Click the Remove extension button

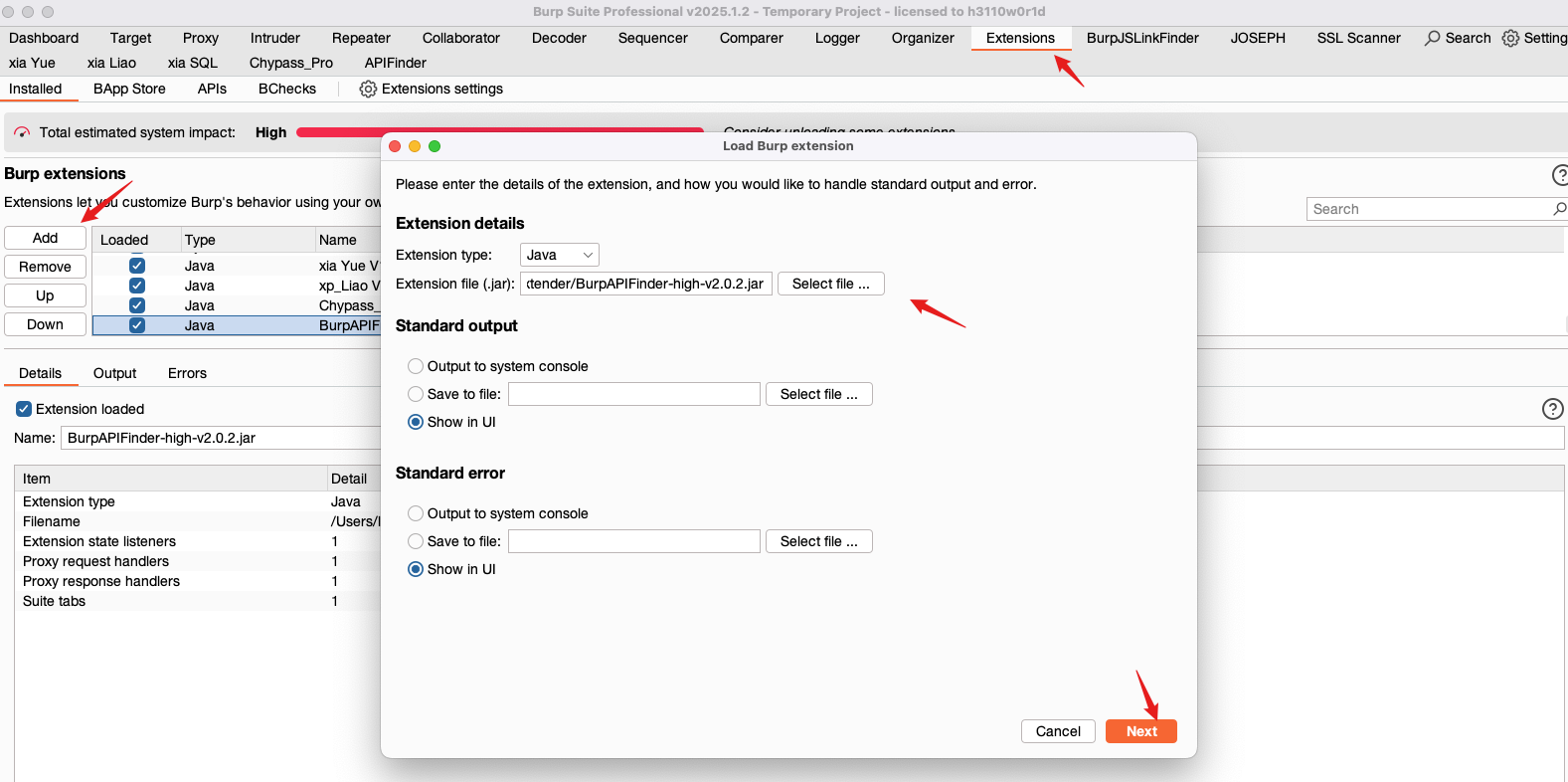(x=45, y=267)
